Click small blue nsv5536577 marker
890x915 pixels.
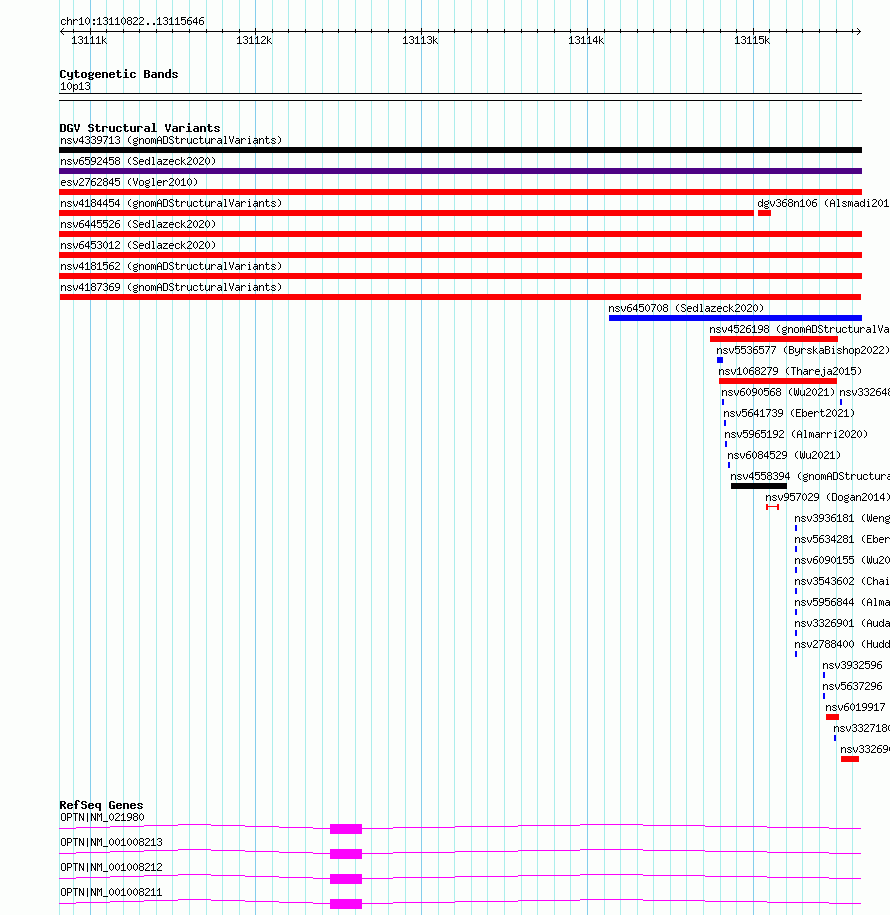point(720,360)
